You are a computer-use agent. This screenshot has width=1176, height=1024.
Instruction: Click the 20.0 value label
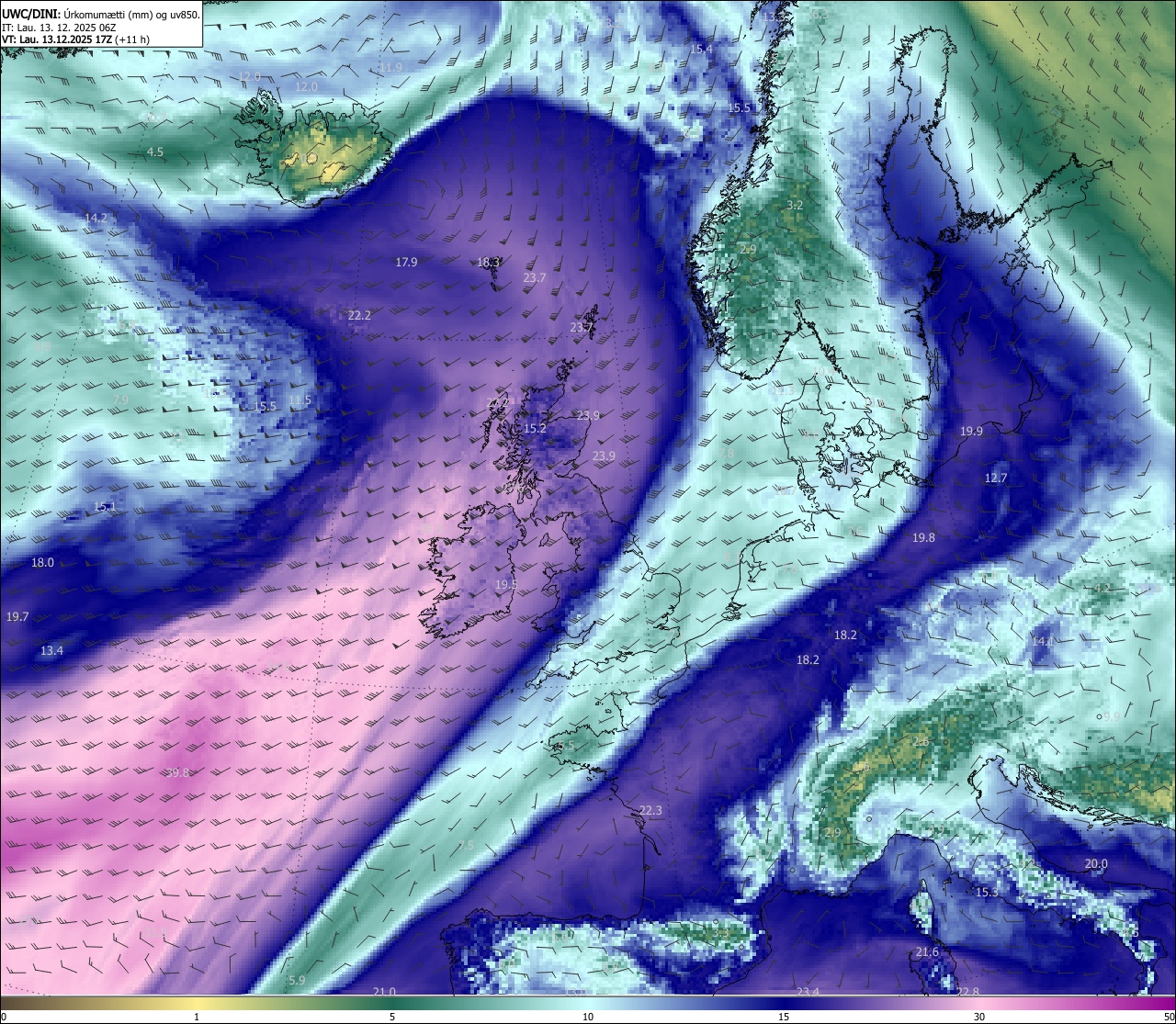pos(1096,864)
